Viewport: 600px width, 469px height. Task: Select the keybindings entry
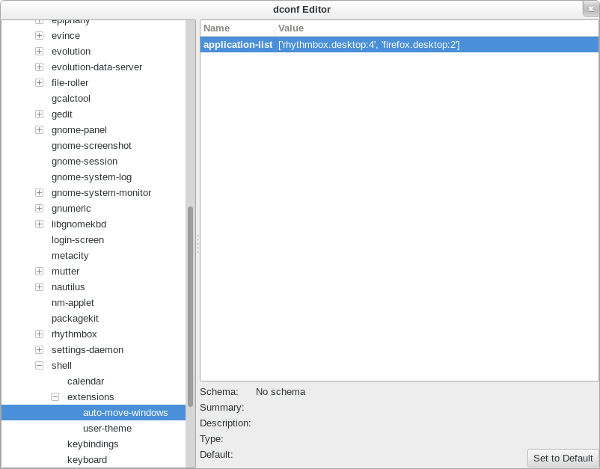93,444
